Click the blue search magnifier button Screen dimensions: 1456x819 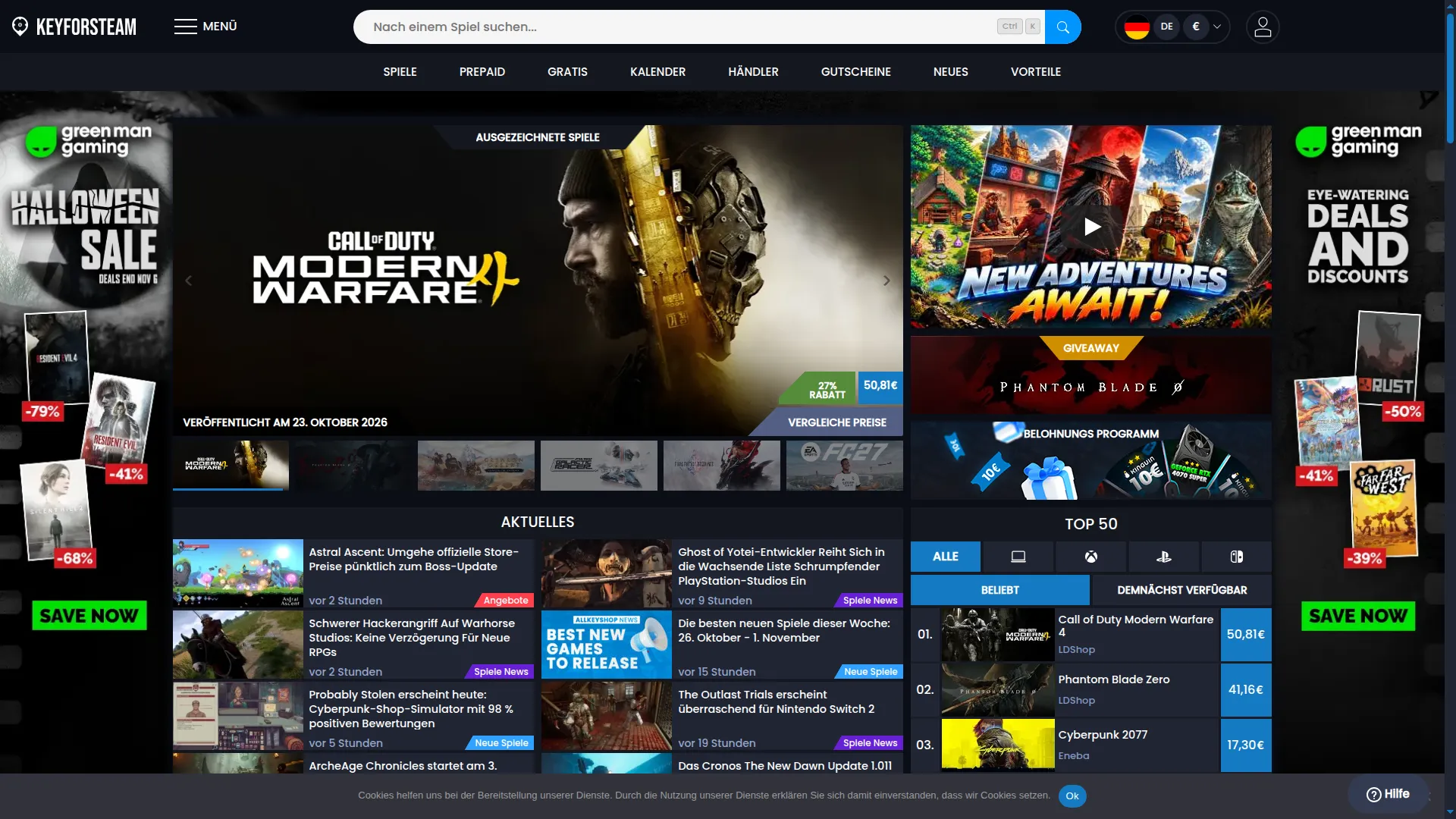(1062, 27)
